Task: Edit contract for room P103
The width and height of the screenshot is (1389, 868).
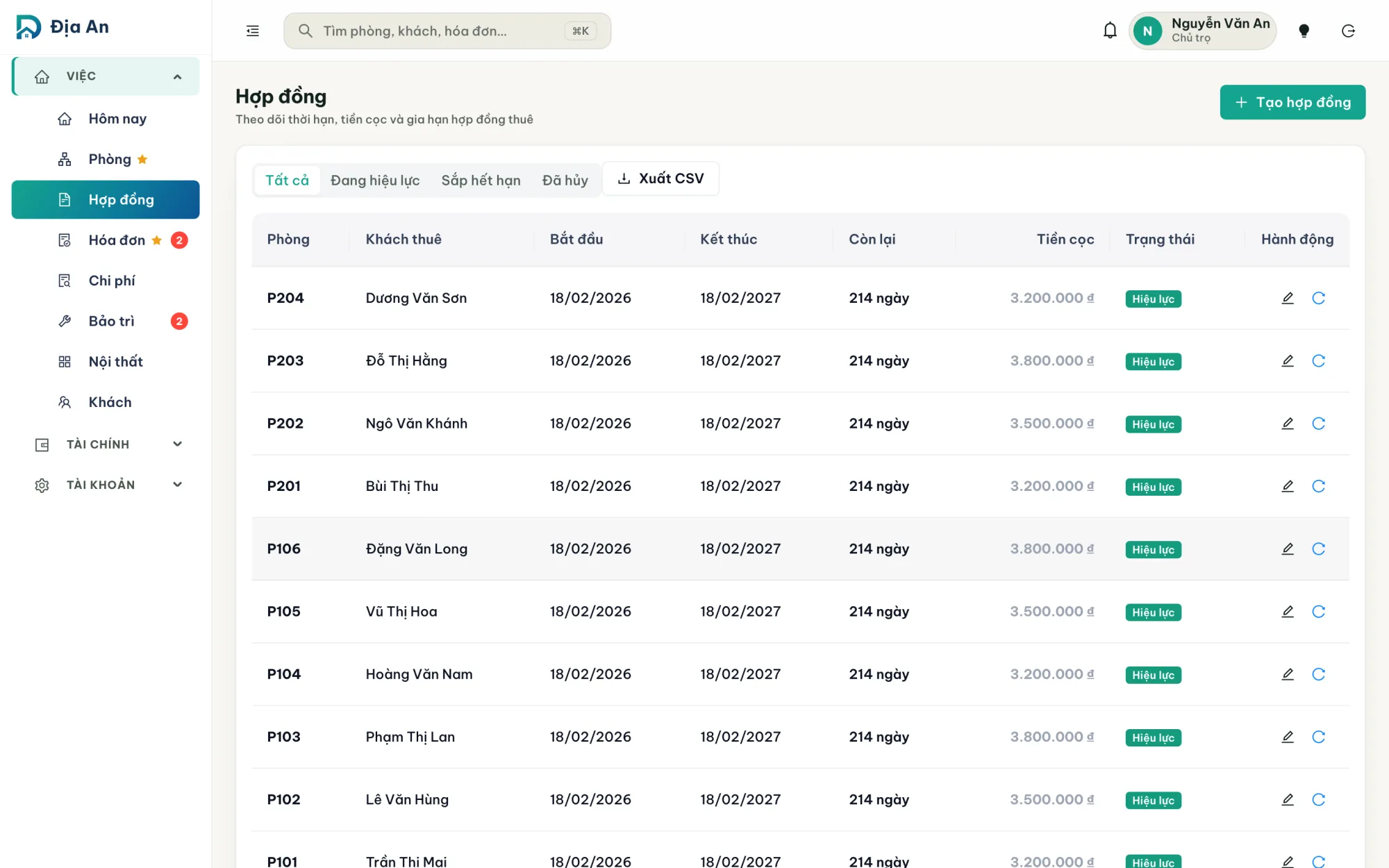Action: pyautogui.click(x=1288, y=737)
